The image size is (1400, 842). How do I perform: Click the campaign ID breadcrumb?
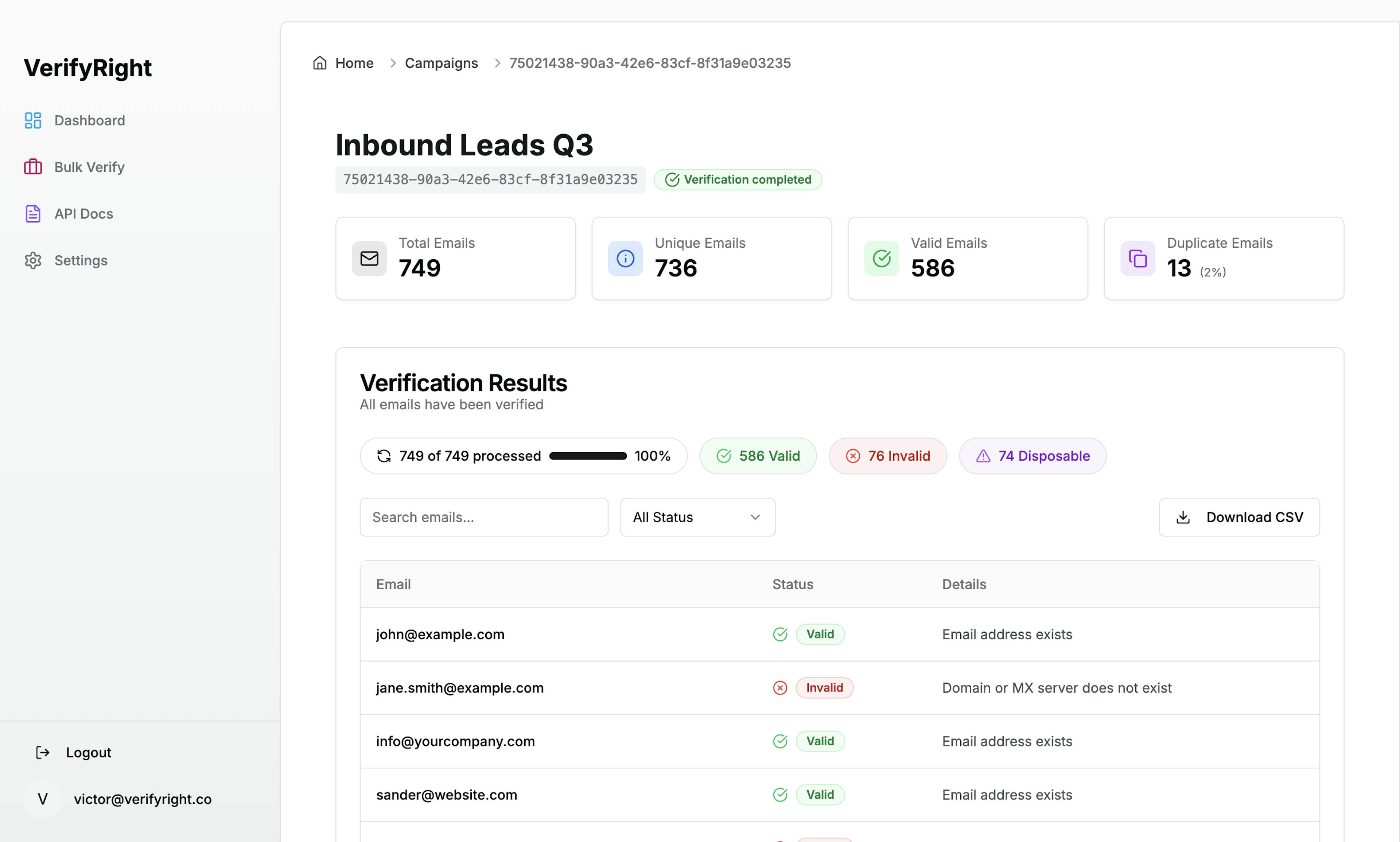[x=650, y=63]
